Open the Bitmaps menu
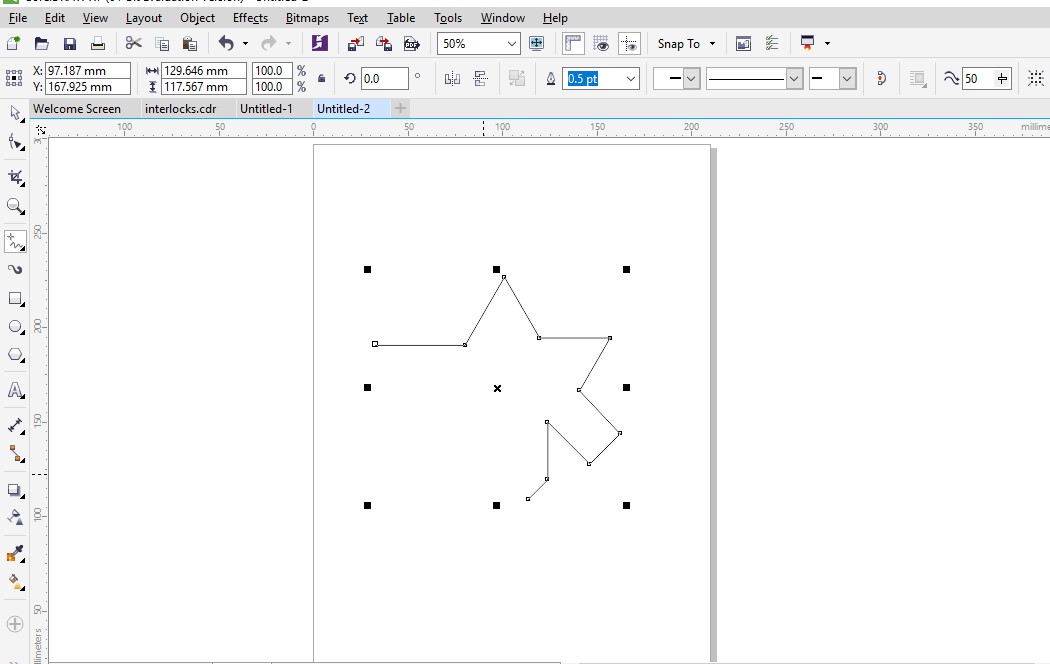1050x664 pixels. click(307, 18)
